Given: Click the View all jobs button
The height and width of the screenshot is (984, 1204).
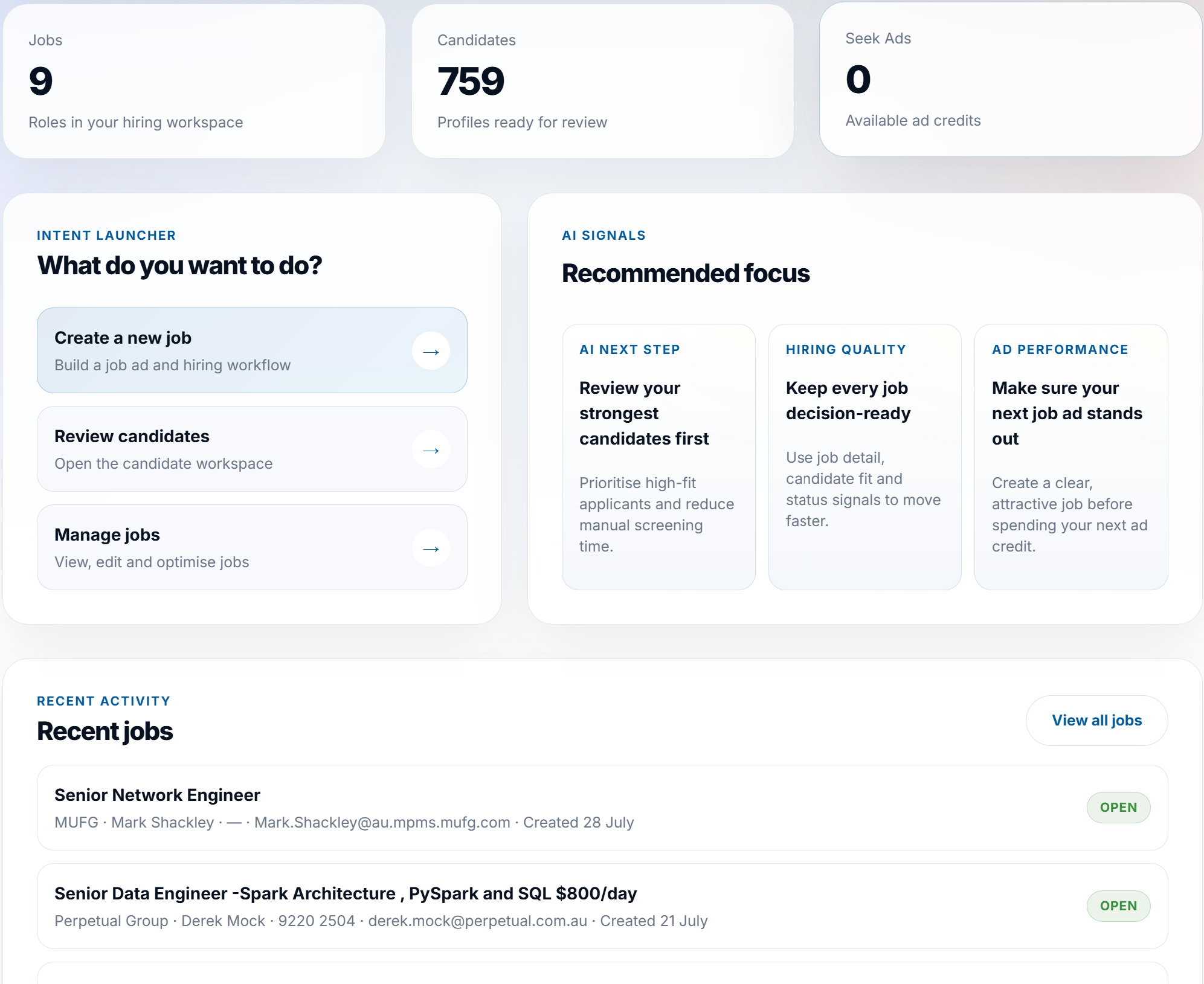Looking at the screenshot, I should [1096, 721].
